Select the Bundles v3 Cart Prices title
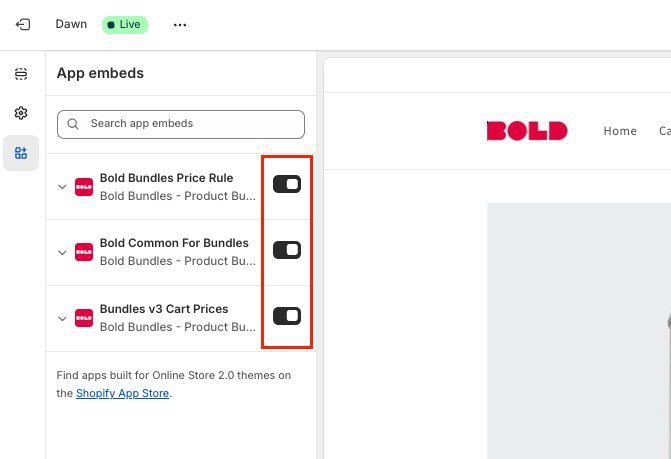Screen dimensions: 671x459 tap(164, 309)
